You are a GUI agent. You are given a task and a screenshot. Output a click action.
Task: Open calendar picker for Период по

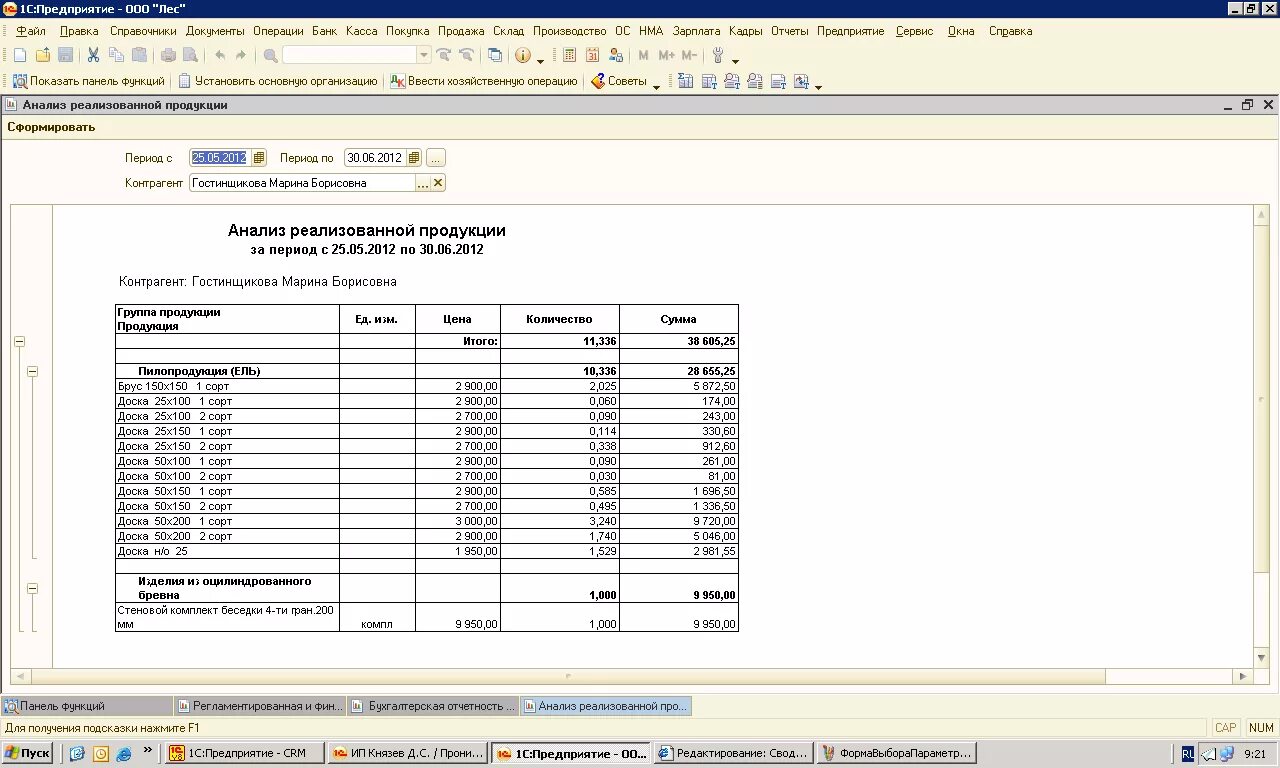[414, 158]
